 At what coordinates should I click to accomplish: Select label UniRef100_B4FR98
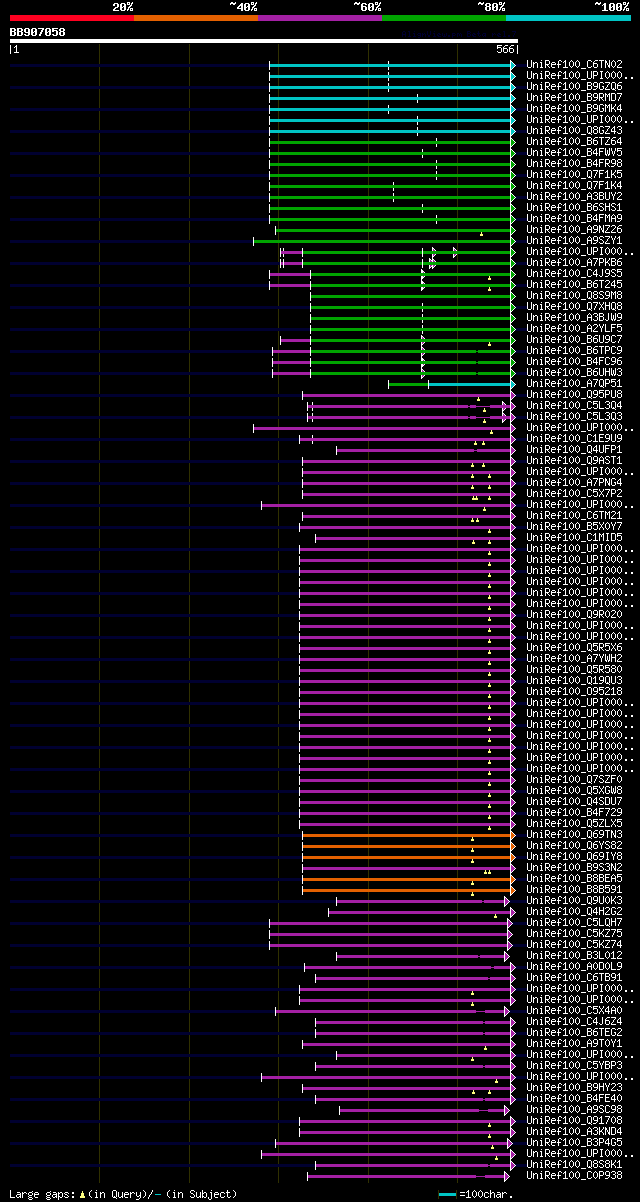click(576, 164)
